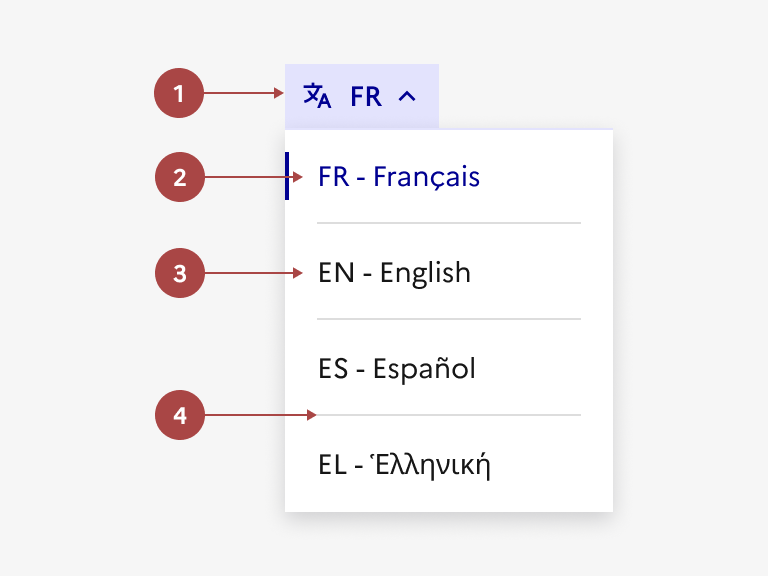
Task: Choose ES - Español option
Action: 397,369
